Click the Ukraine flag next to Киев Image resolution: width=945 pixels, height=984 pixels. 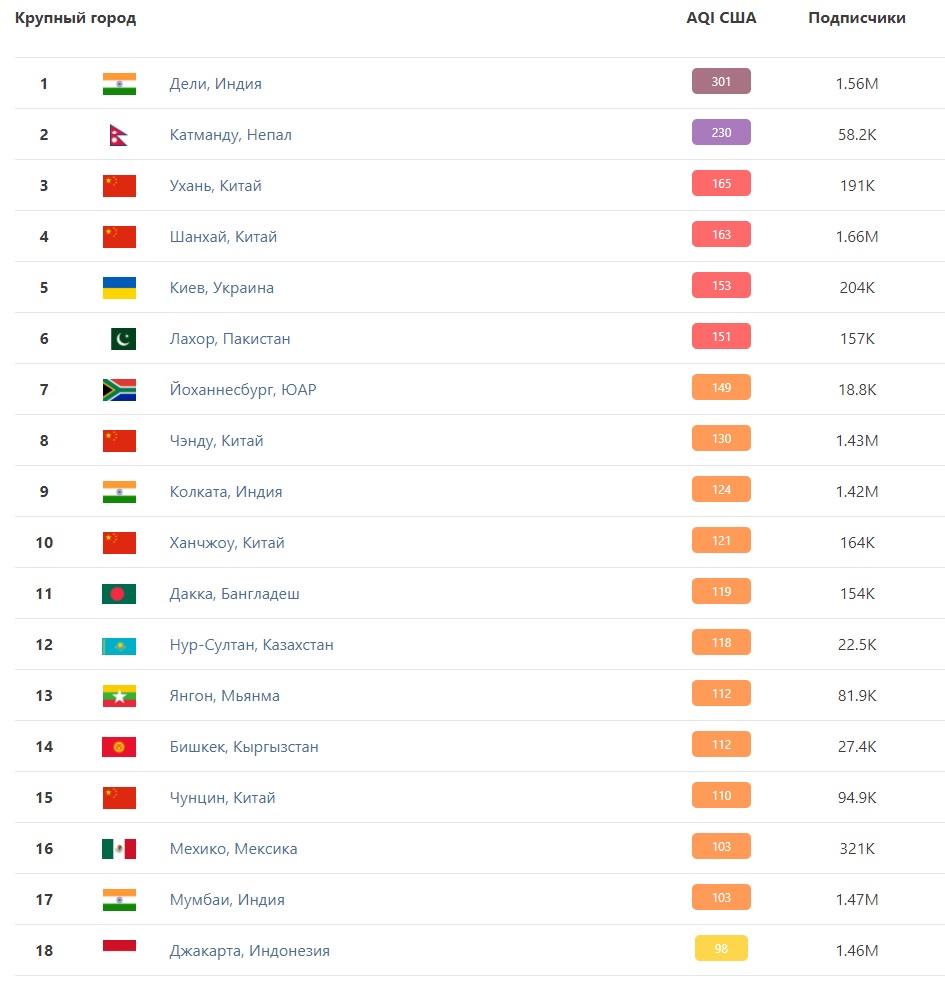point(119,287)
